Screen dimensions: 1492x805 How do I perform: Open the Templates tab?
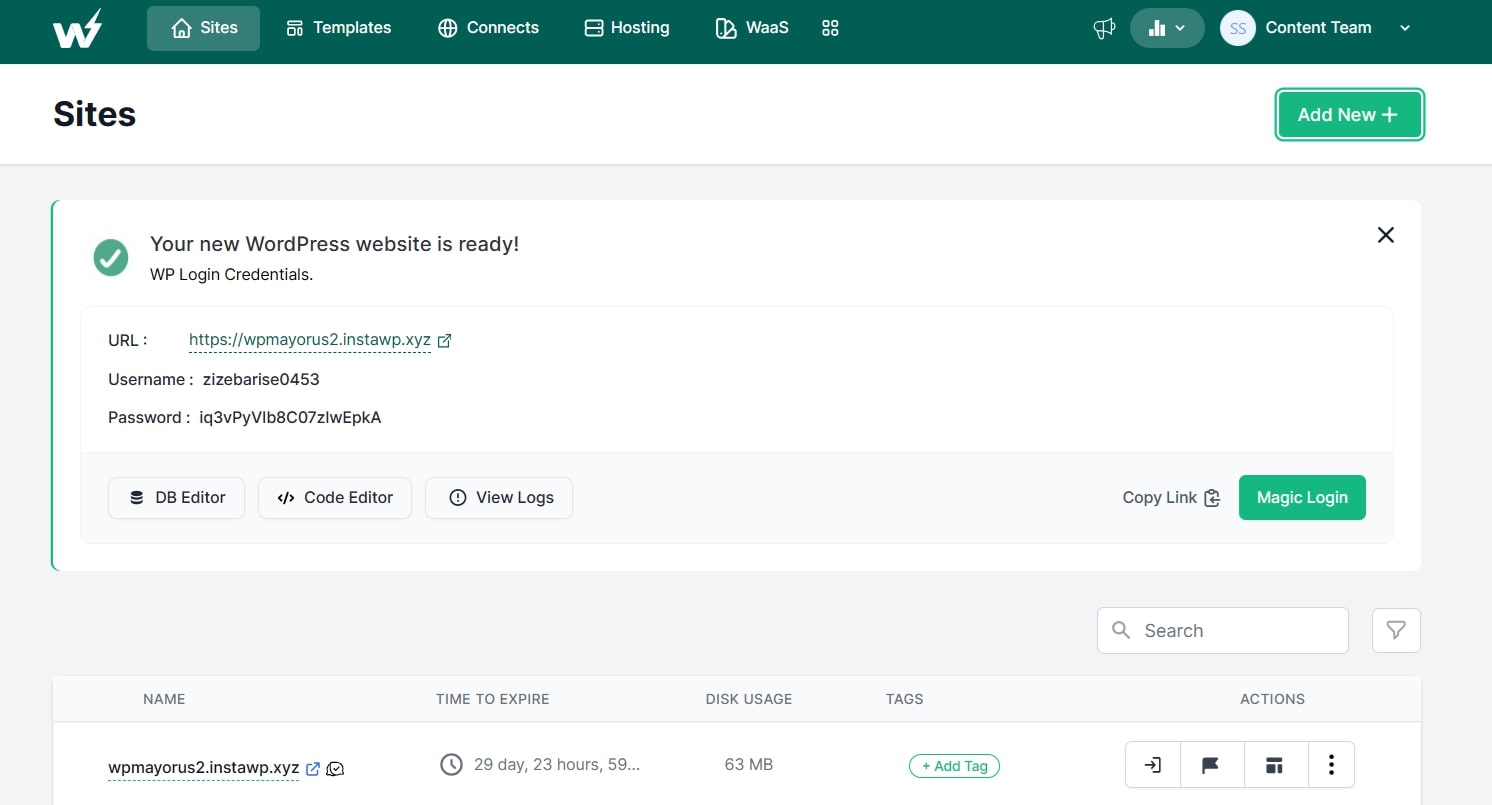(x=339, y=28)
